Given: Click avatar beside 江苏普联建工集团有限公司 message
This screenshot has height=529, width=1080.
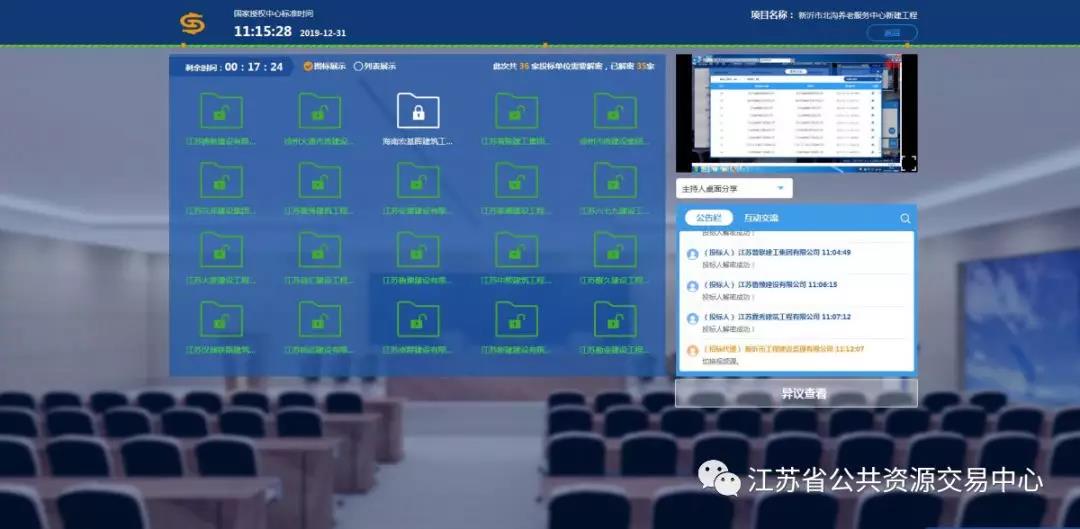Looking at the screenshot, I should 692,254.
